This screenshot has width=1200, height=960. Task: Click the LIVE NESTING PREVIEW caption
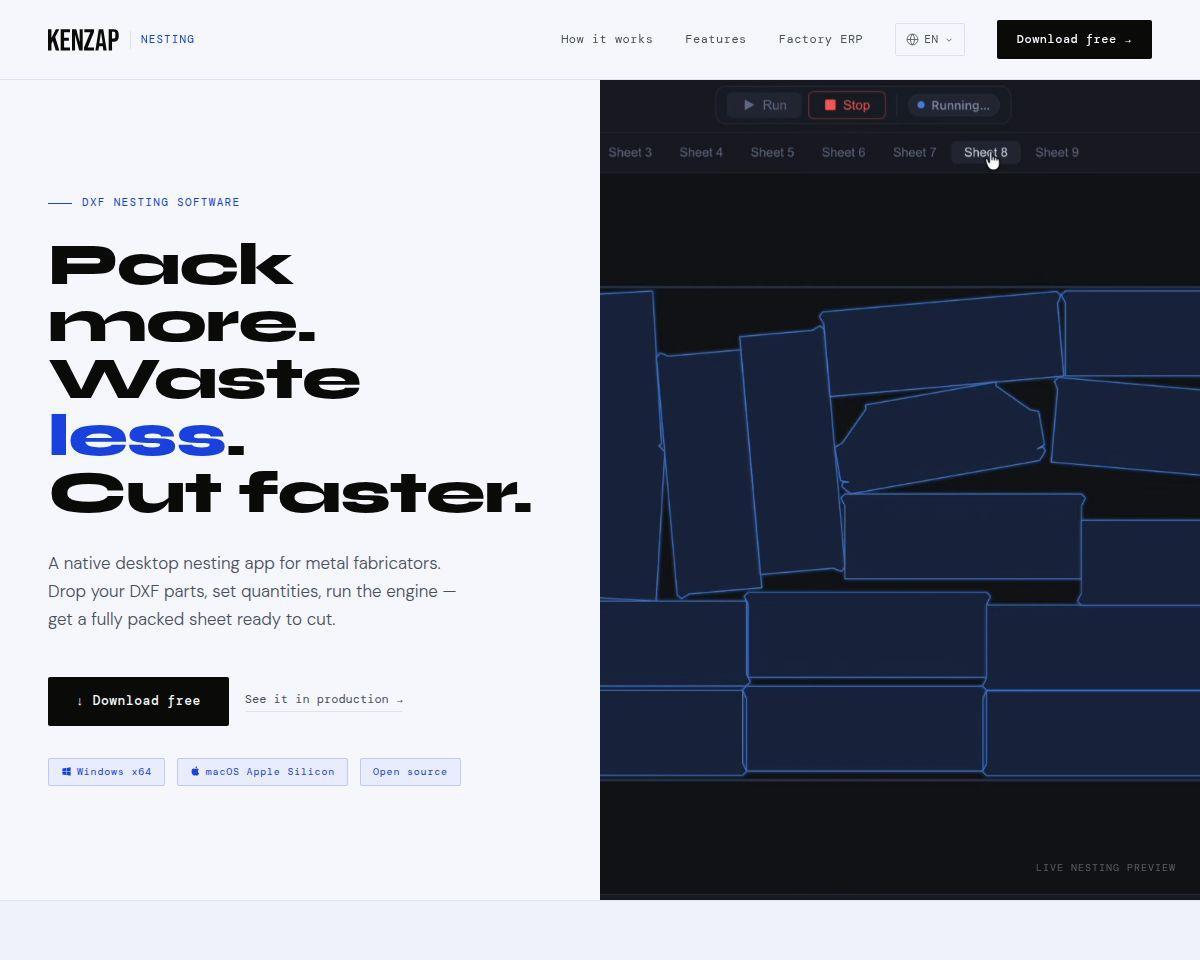tap(1106, 868)
